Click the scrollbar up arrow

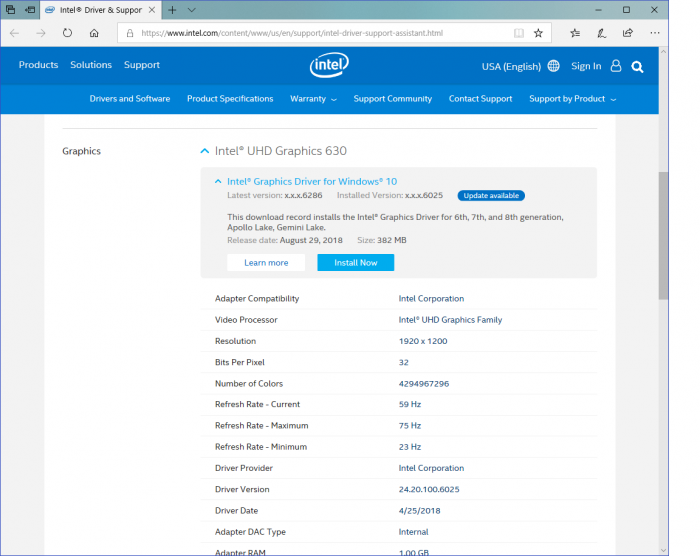point(663,52)
